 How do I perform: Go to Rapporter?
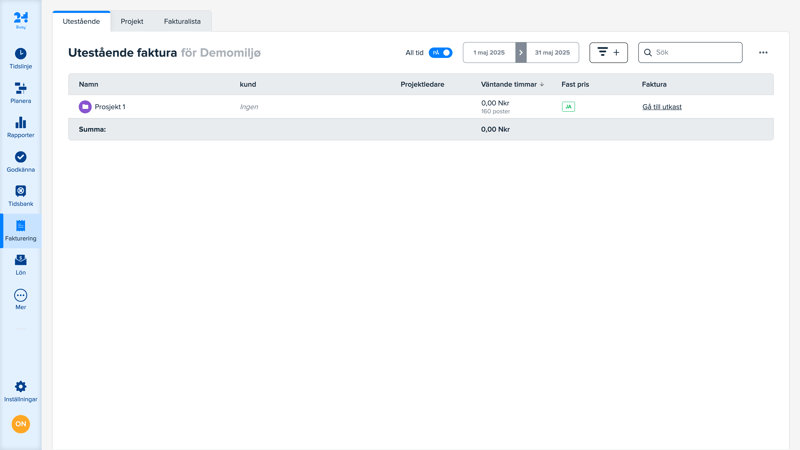[x=20, y=127]
